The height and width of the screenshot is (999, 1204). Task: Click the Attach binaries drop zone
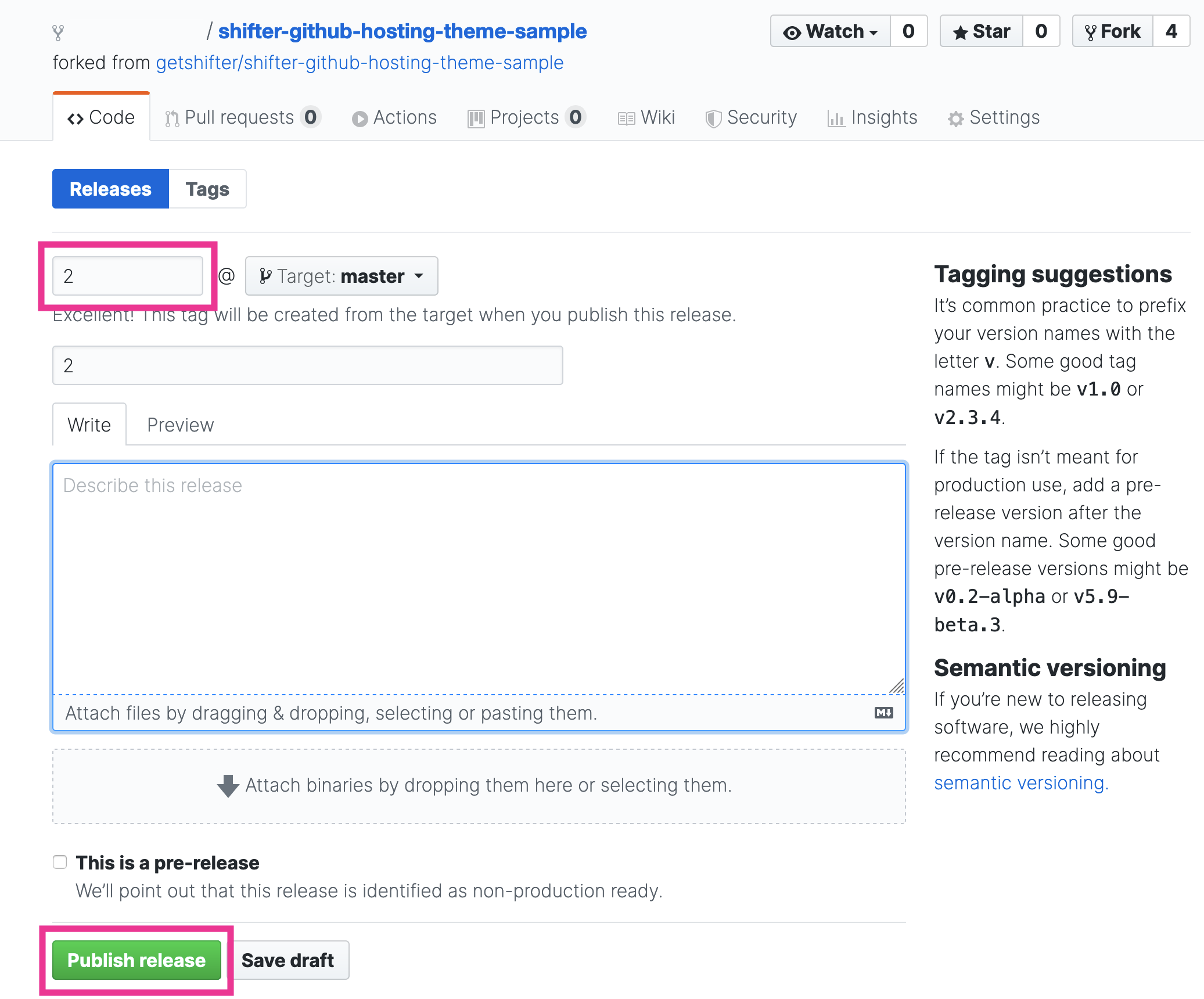(x=479, y=786)
